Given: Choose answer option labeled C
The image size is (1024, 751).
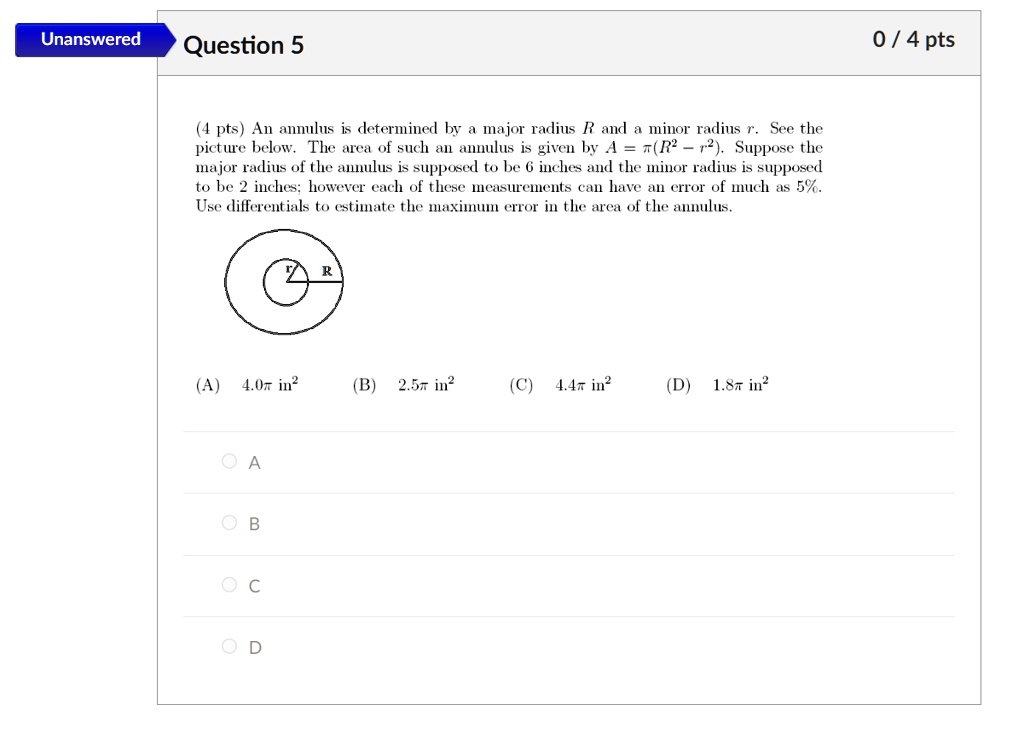Looking at the screenshot, I should coord(253,586).
